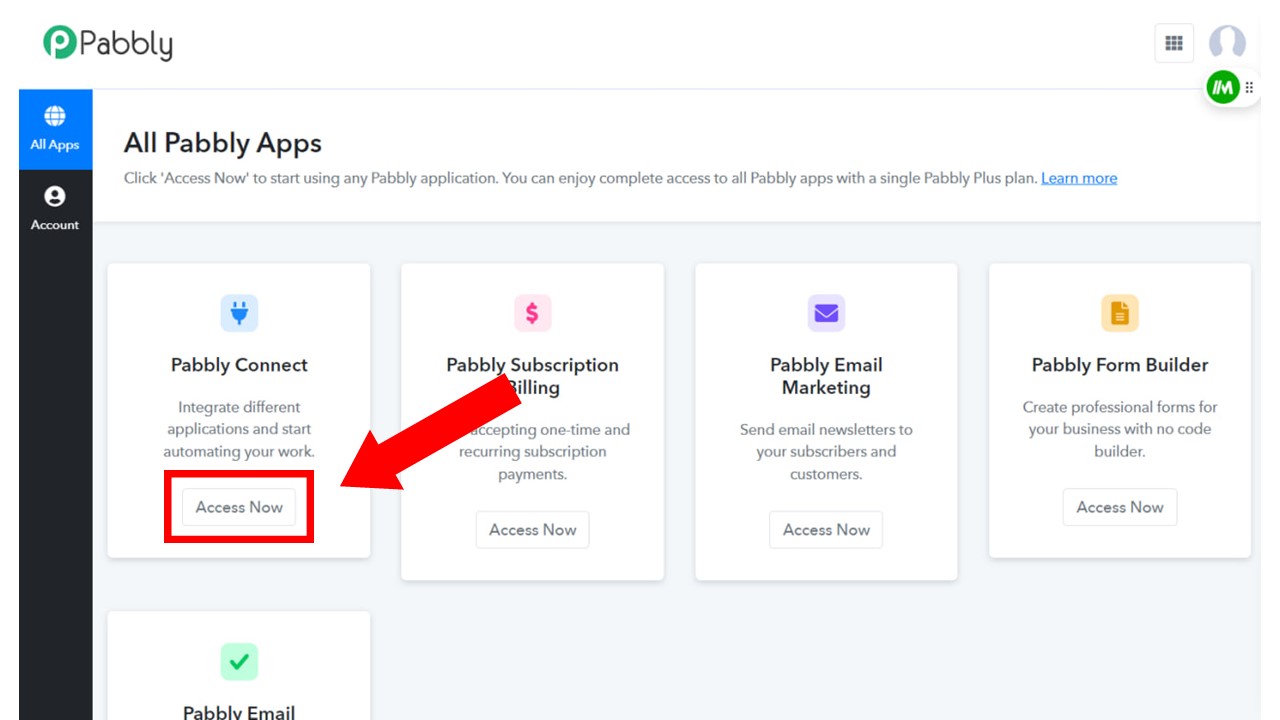Click the Form Builder document icon
Viewport: 1280px width, 720px height.
coord(1120,313)
